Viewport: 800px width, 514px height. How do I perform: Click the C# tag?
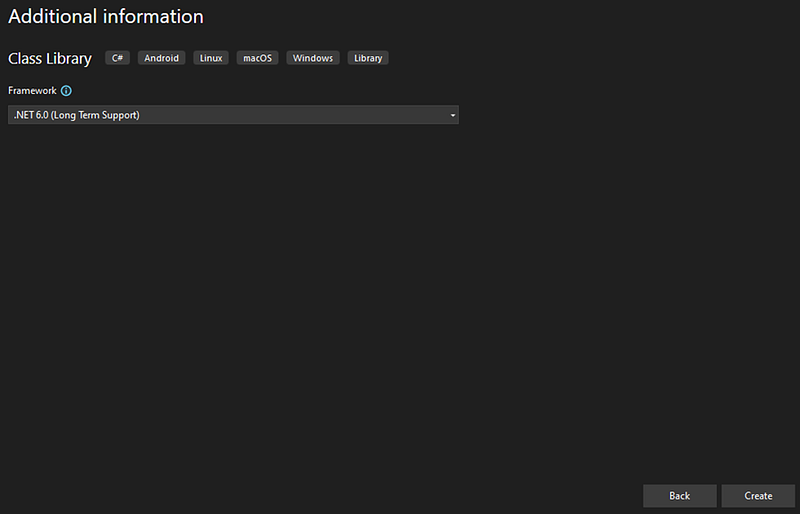(117, 58)
